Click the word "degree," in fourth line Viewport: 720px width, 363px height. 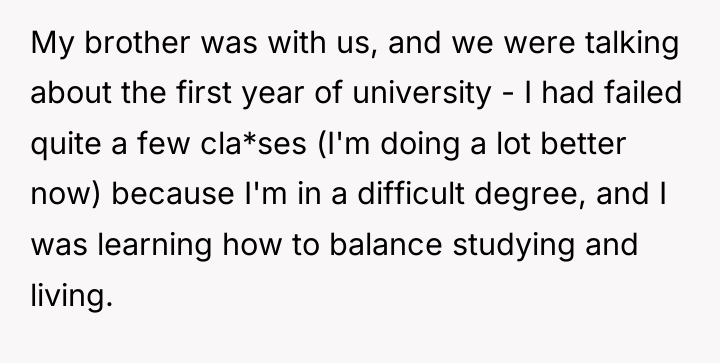pyautogui.click(x=530, y=195)
